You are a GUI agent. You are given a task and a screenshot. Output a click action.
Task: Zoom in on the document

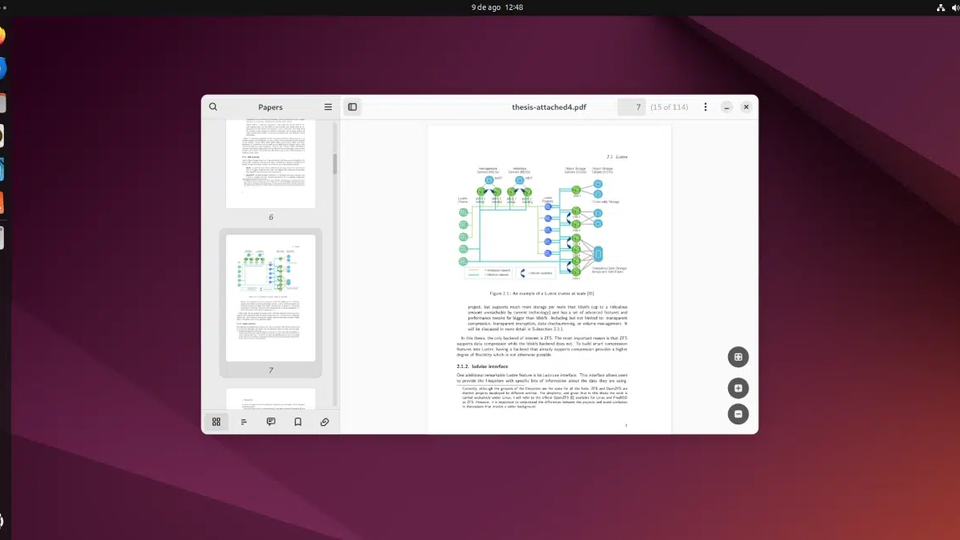738,388
